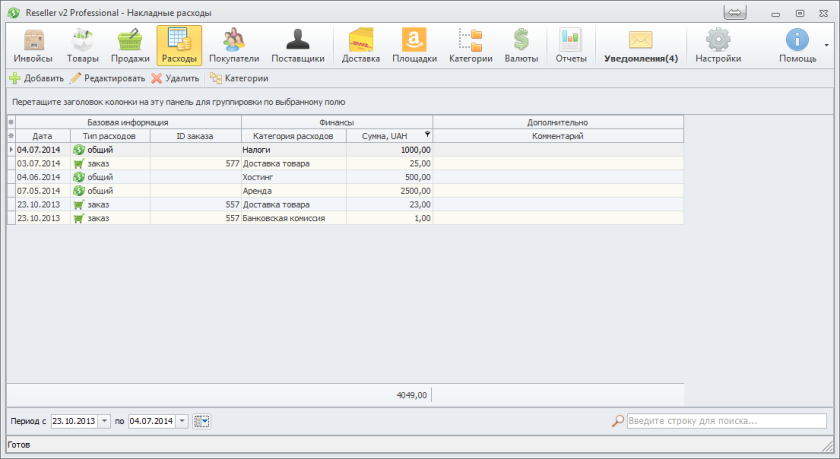Open the Площадки (Amazon) section

[x=412, y=46]
